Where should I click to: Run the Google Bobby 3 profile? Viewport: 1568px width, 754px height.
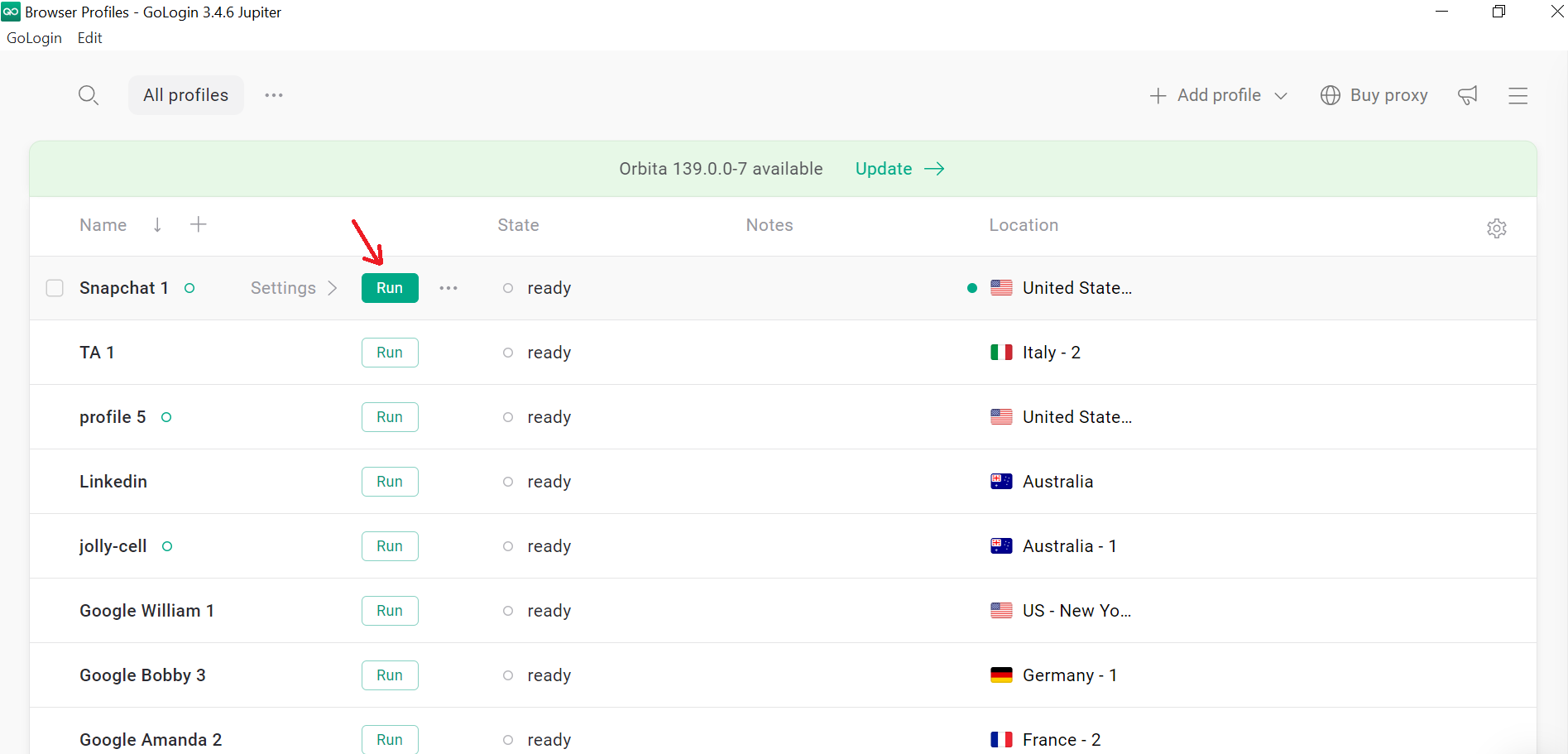[390, 675]
